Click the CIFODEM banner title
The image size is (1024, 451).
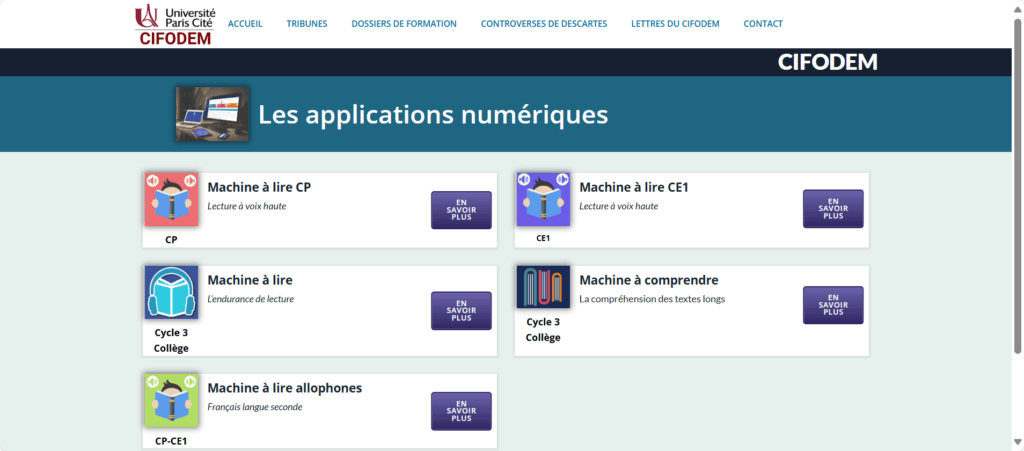click(827, 63)
